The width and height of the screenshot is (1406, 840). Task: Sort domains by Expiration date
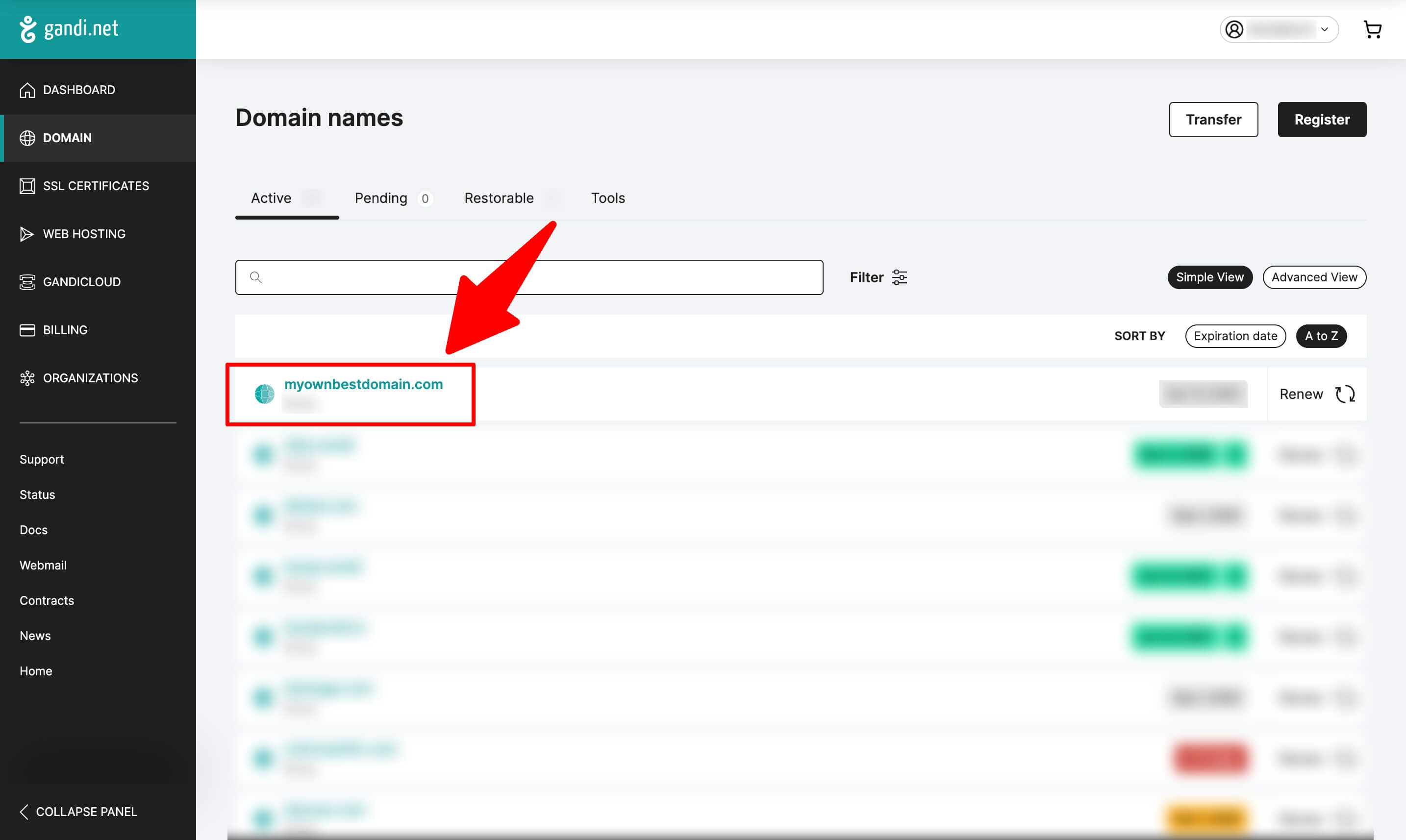coord(1235,336)
